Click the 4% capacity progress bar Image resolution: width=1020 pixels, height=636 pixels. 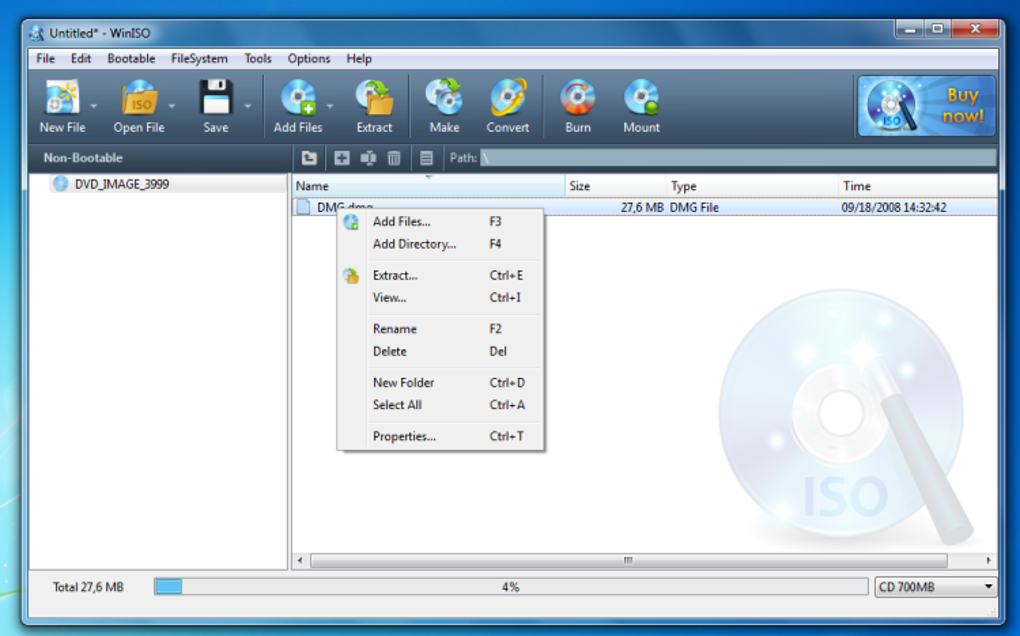[x=511, y=587]
